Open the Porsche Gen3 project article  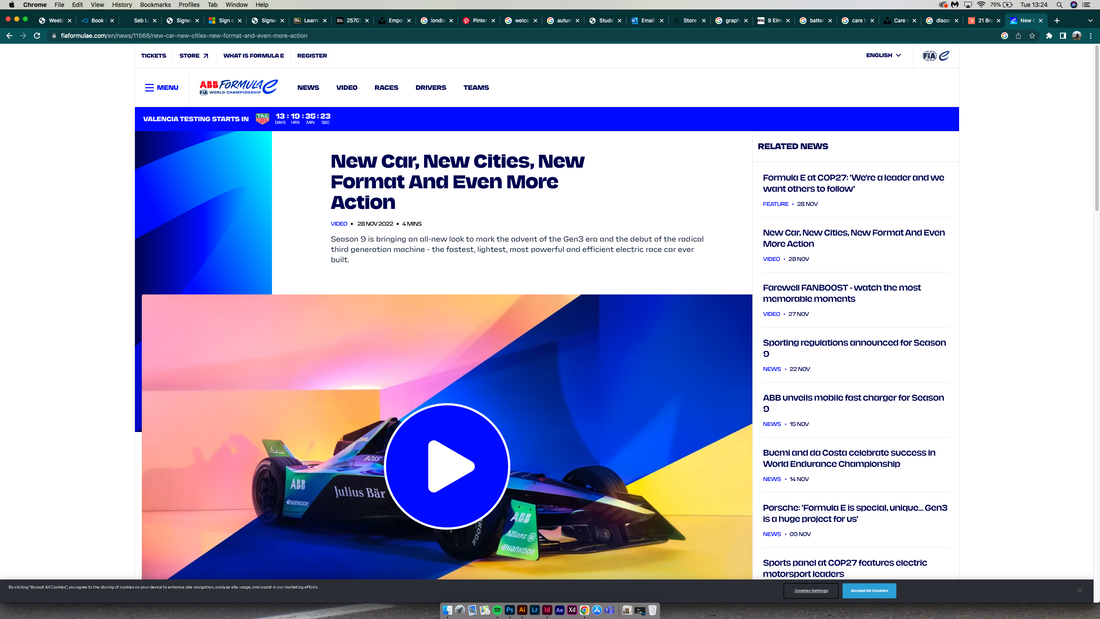[x=855, y=513]
